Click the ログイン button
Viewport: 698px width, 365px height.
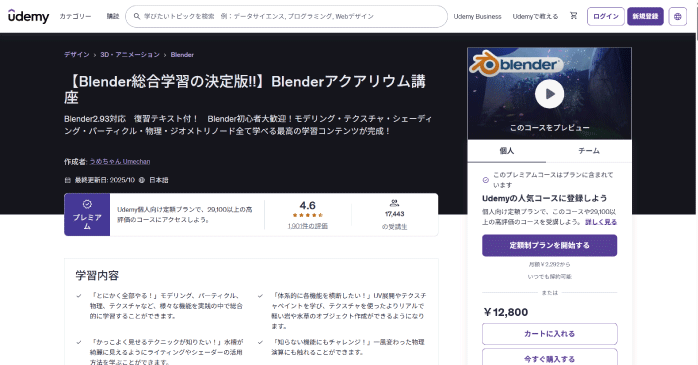[x=606, y=16]
